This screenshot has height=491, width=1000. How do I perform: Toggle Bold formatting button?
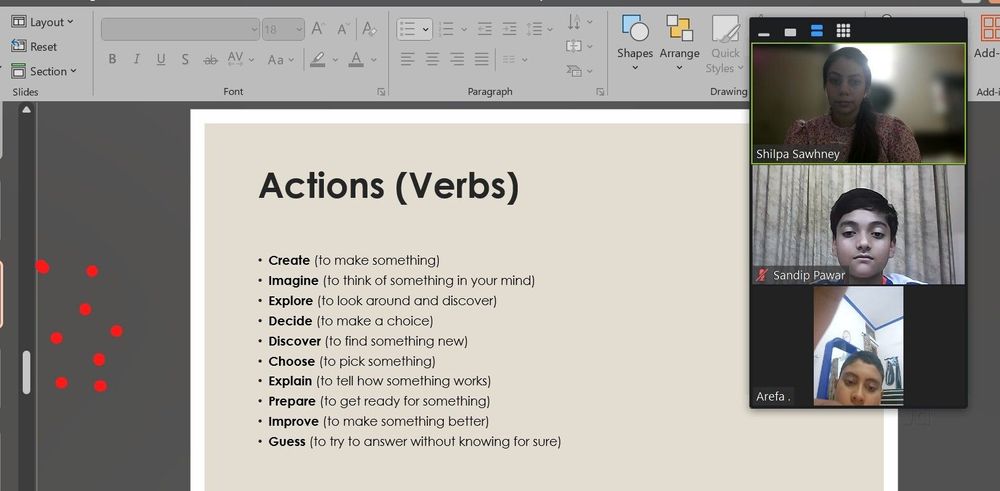[x=112, y=59]
